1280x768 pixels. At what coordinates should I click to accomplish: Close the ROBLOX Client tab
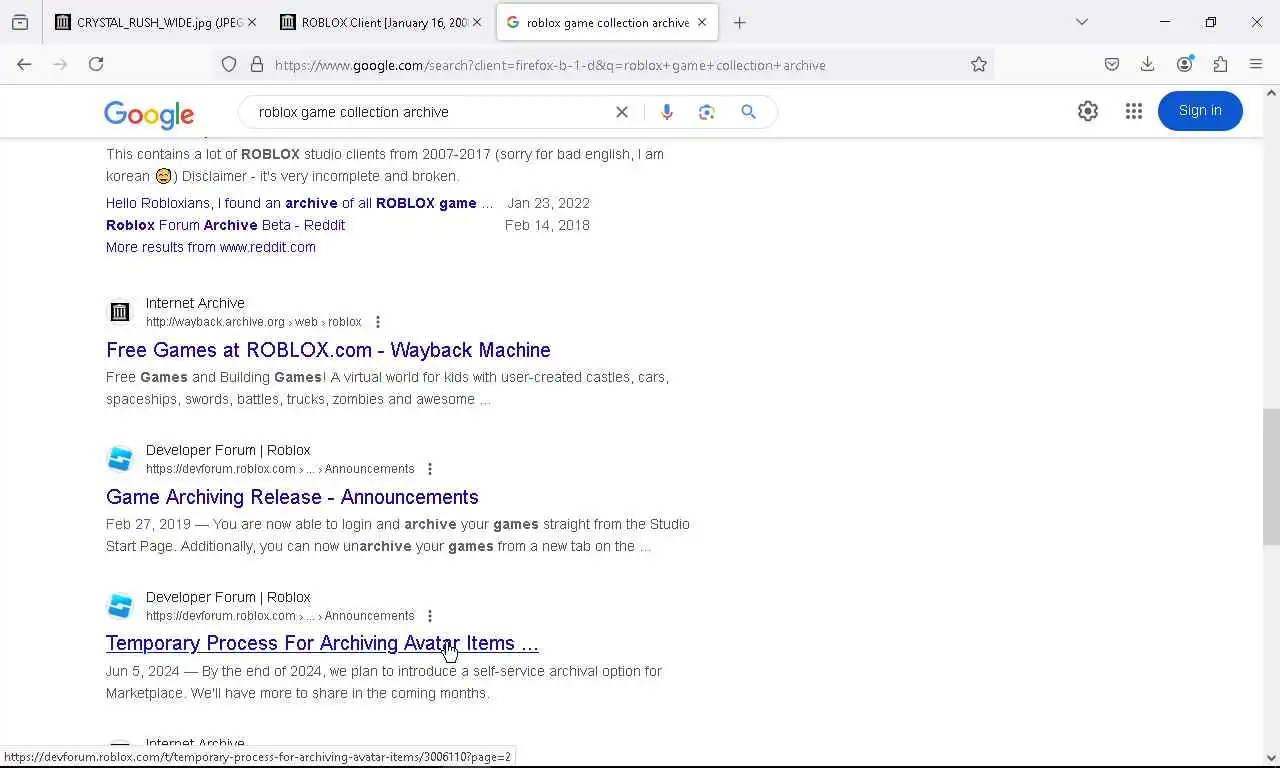coord(477,22)
